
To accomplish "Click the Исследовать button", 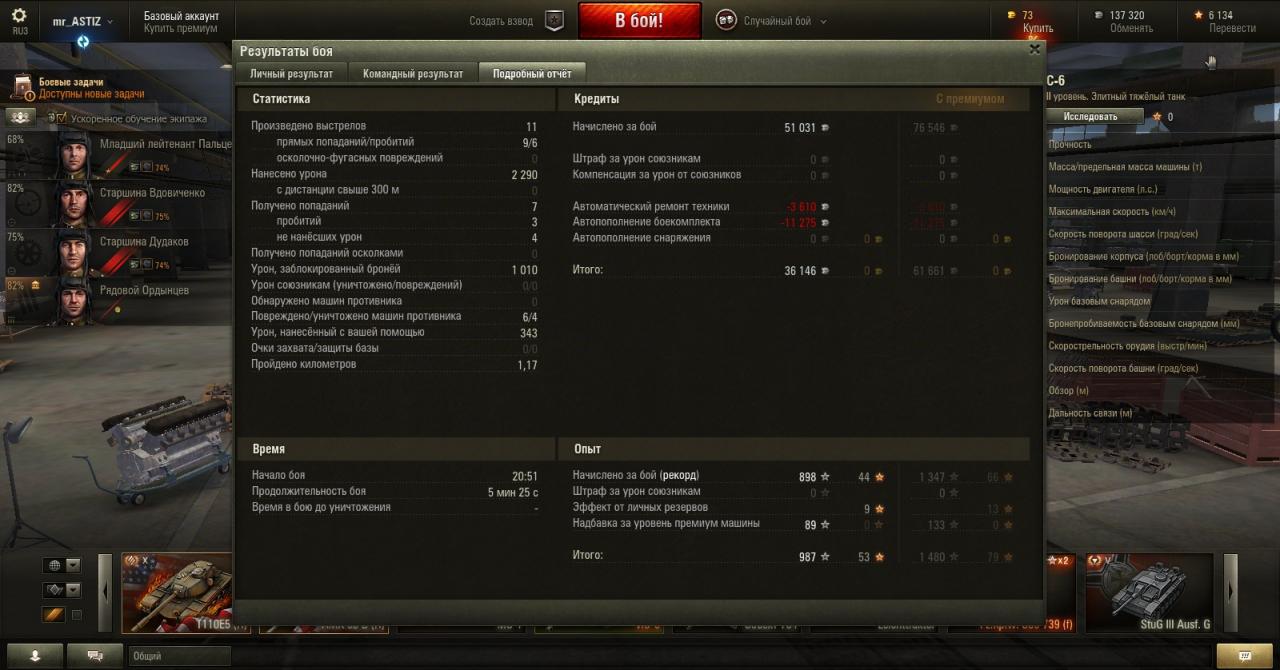I will tap(1095, 116).
